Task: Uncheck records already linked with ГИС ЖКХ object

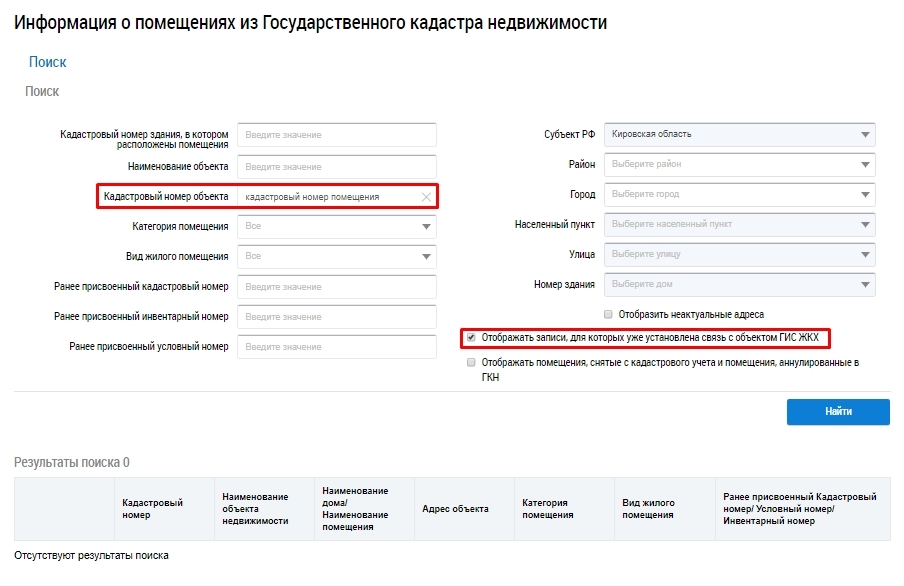Action: pyautogui.click(x=471, y=338)
